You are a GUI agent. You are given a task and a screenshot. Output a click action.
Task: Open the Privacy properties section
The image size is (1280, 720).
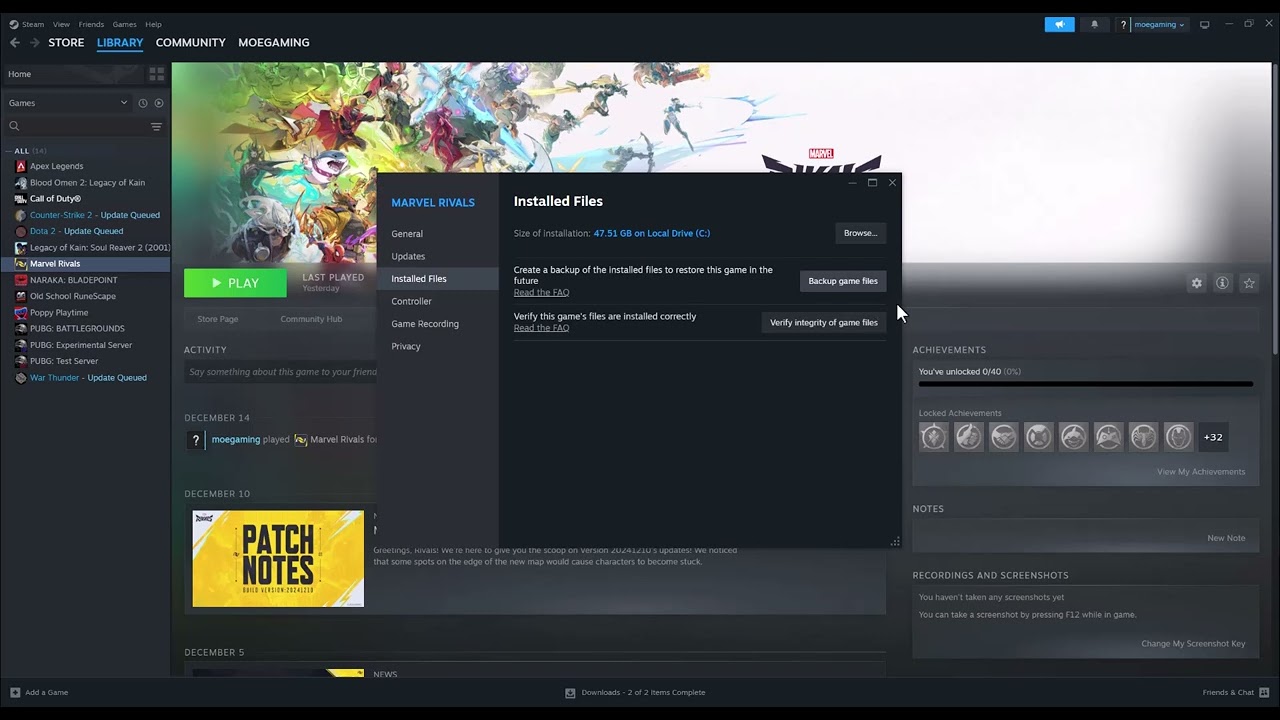point(406,346)
